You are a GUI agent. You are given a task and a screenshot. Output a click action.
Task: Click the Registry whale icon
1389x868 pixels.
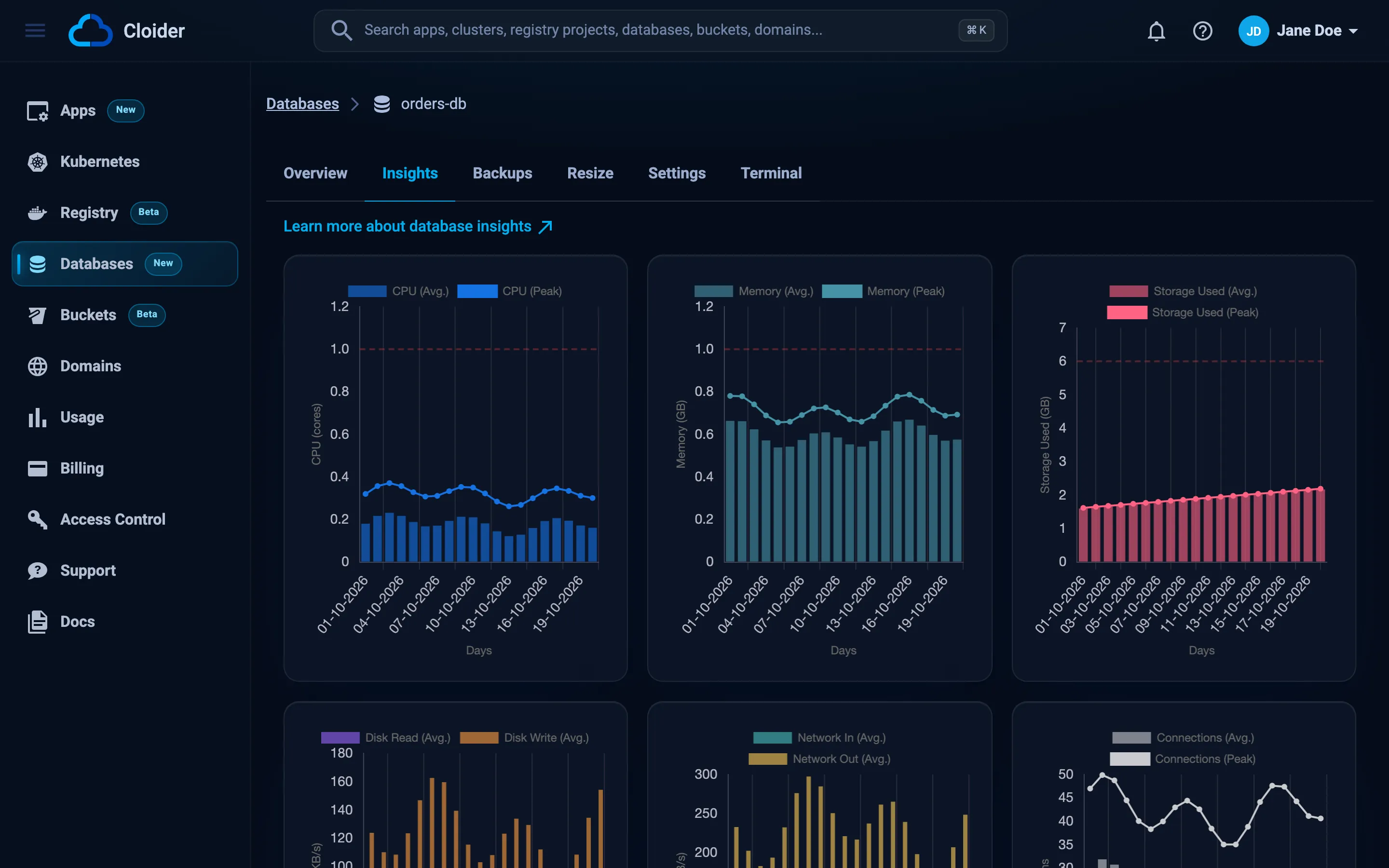pos(38,213)
